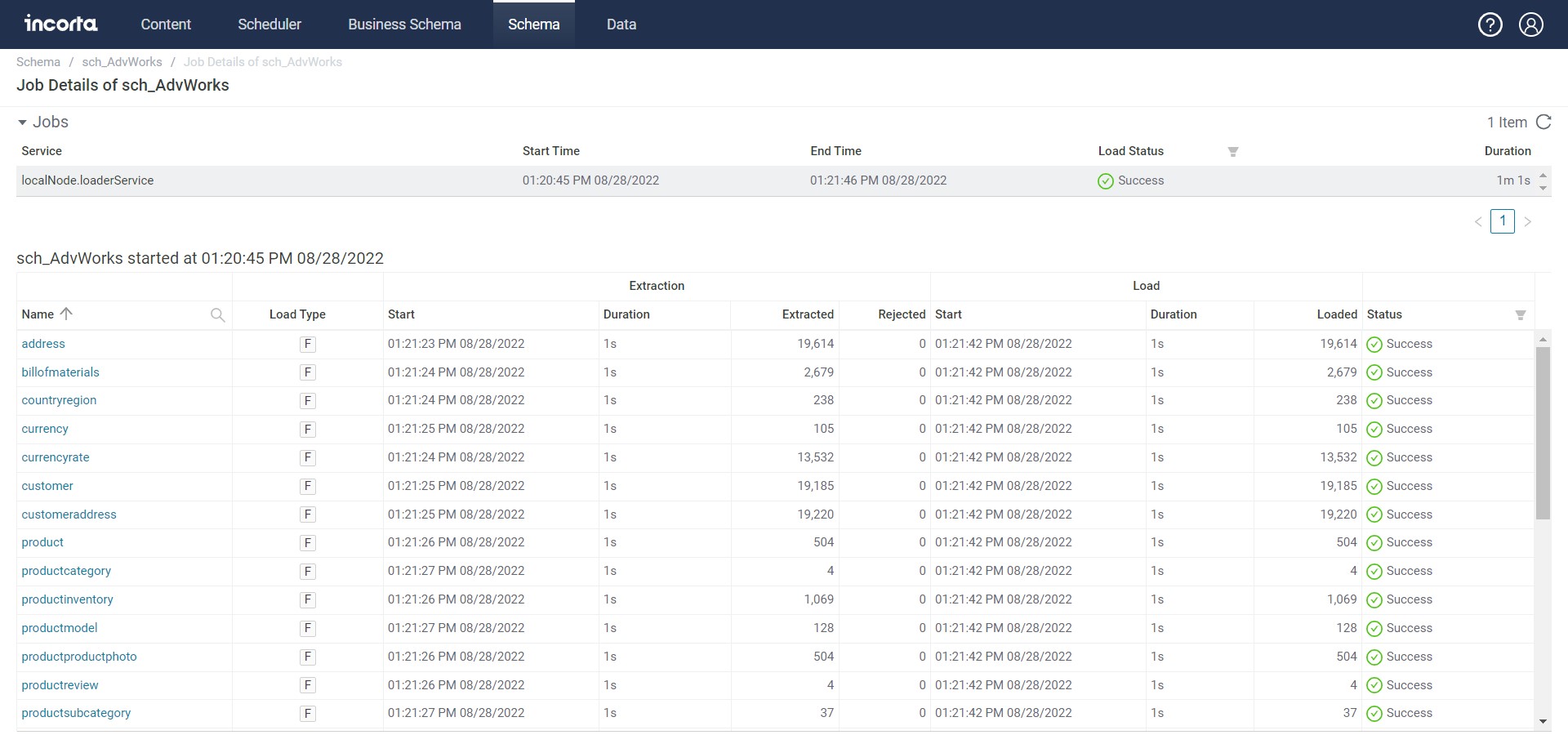Open the Scheduler menu item

pos(269,24)
